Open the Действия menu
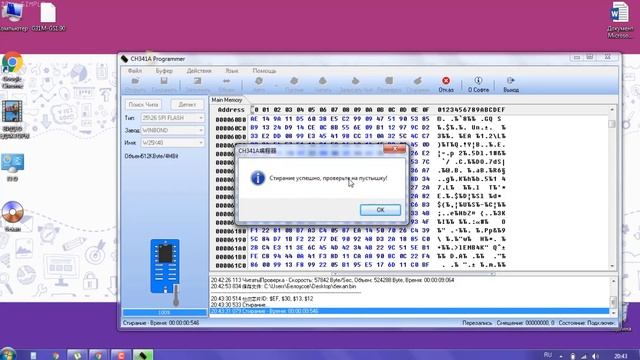Screen dimensions: 640x360 [199, 71]
